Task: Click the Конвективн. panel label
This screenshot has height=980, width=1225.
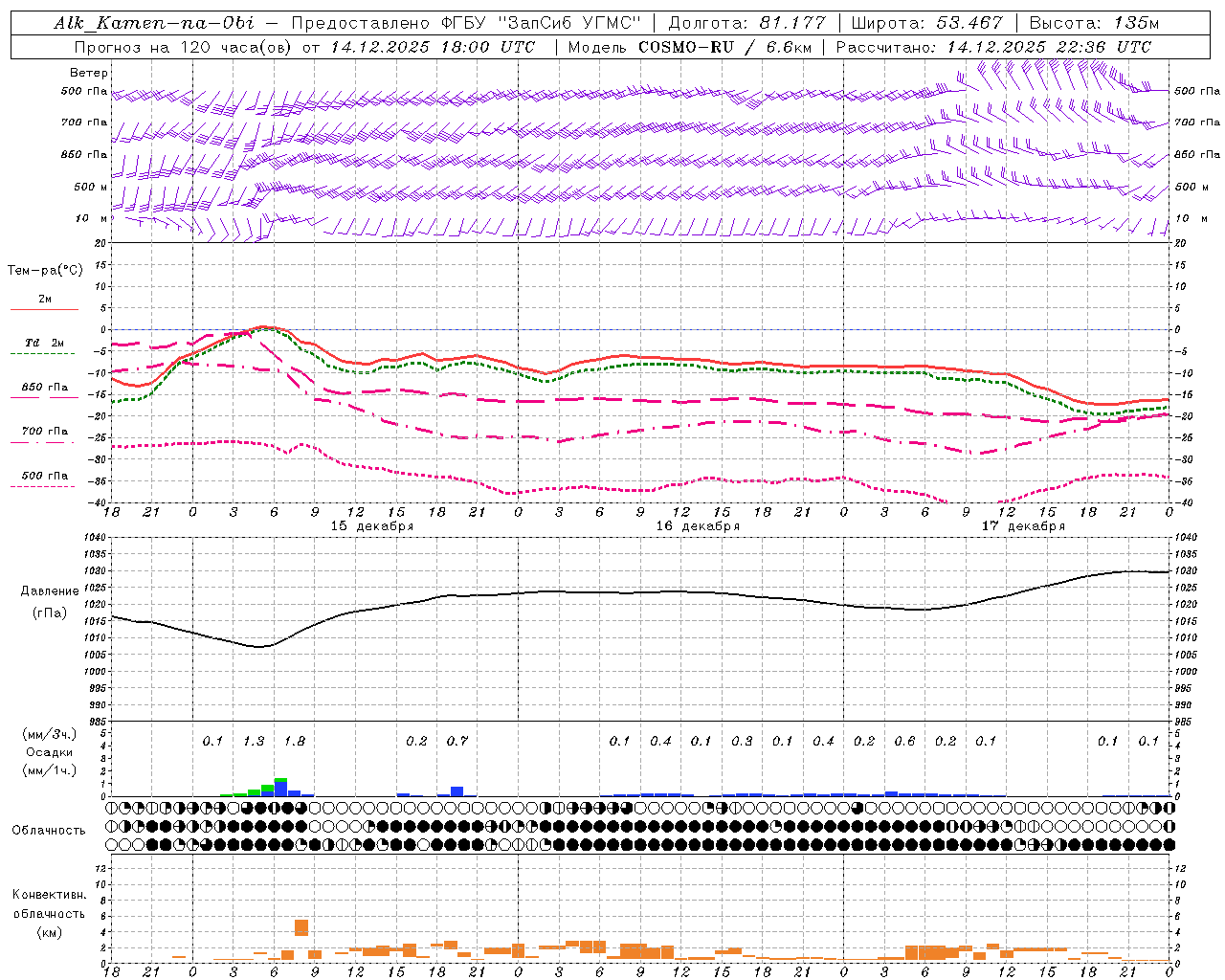Action: (x=49, y=895)
